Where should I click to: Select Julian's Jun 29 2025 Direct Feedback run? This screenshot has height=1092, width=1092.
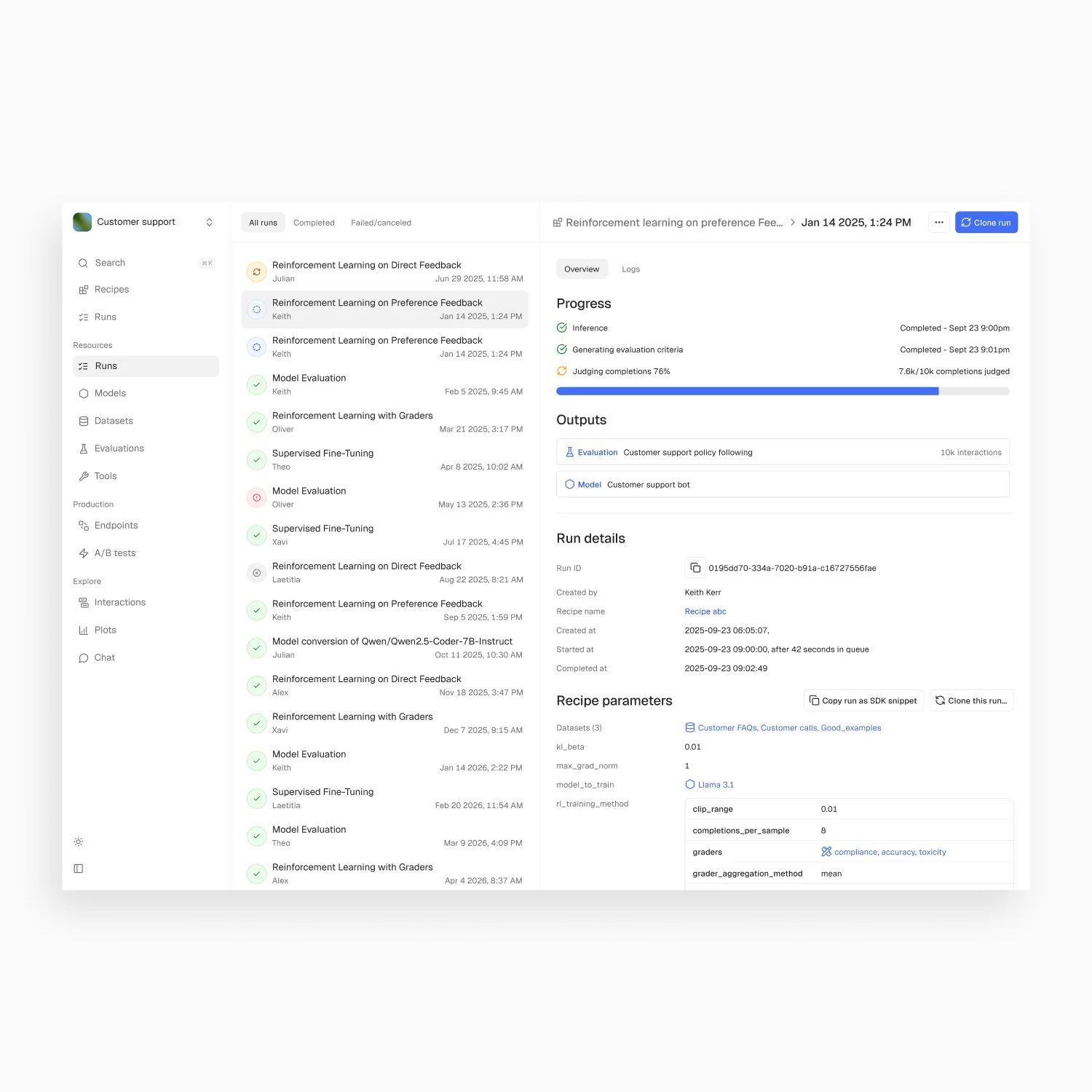[x=385, y=272]
